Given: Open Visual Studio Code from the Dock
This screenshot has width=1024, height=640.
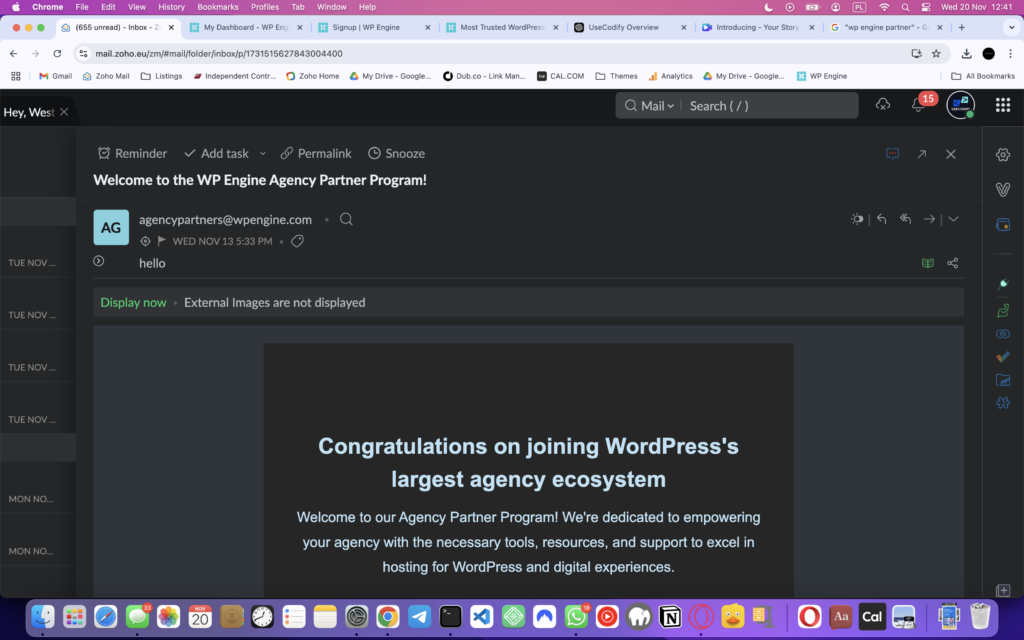Looking at the screenshot, I should point(482,616).
